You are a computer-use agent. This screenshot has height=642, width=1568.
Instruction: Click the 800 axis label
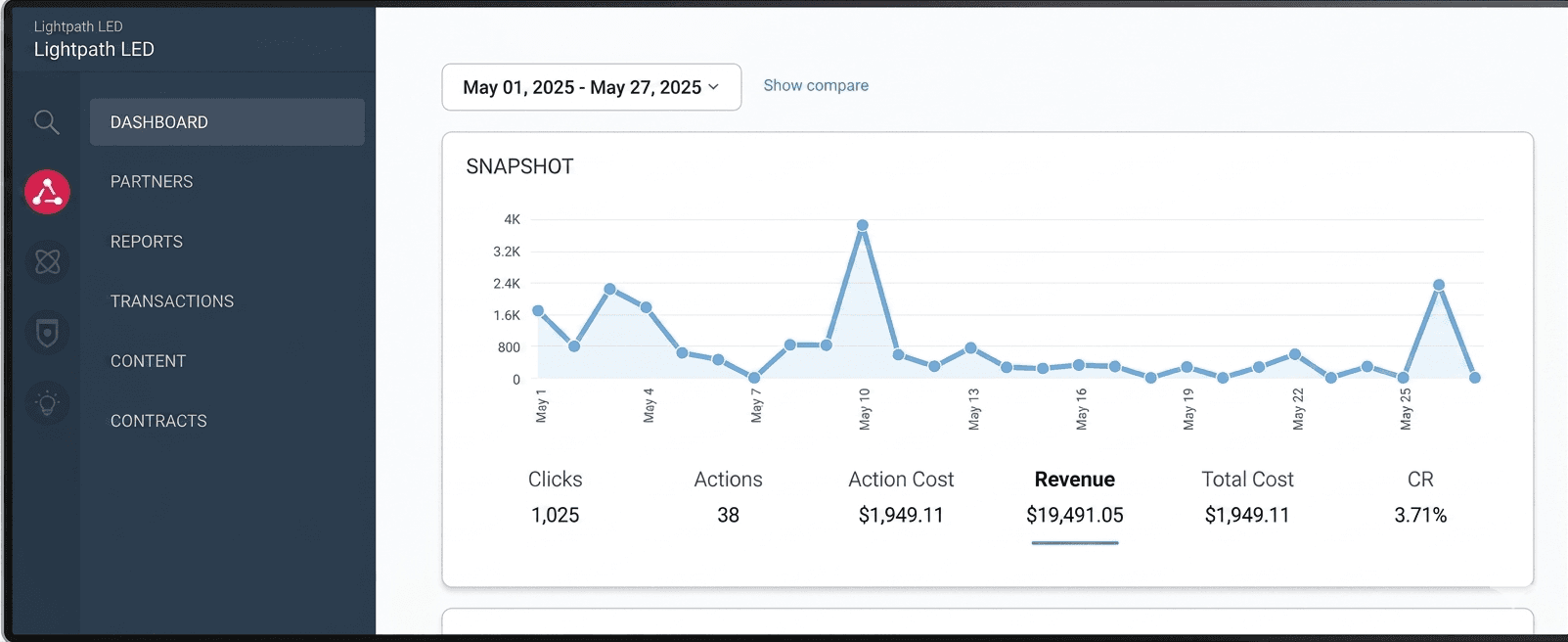coord(509,347)
